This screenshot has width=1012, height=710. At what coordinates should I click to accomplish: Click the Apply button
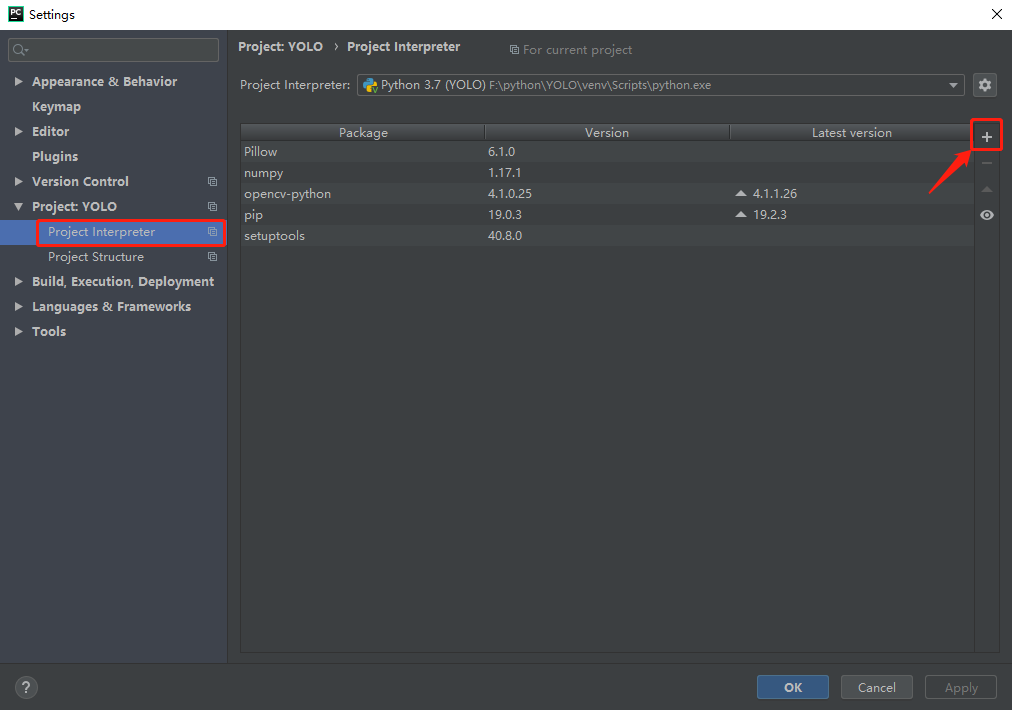(961, 687)
